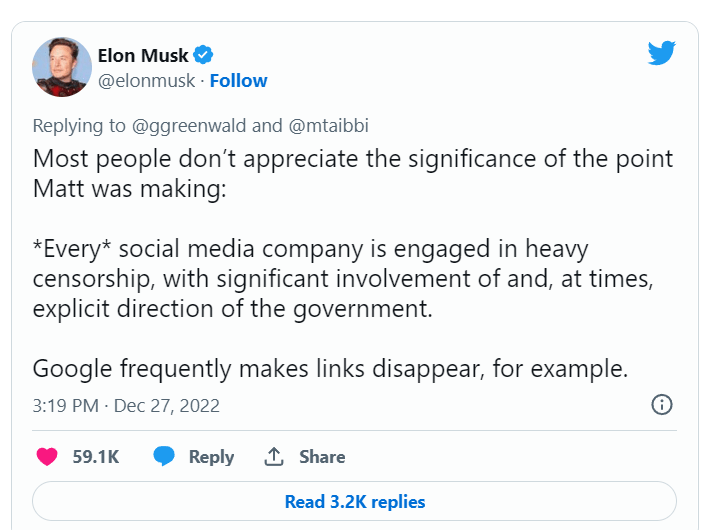Click the 3:19 PM Dec 27 timestamp

pyautogui.click(x=126, y=406)
